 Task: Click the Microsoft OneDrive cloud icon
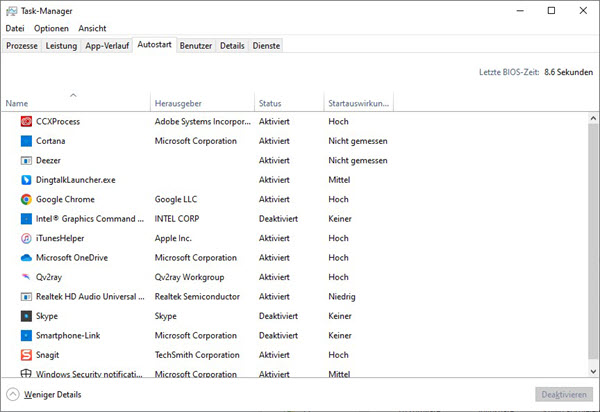26,258
